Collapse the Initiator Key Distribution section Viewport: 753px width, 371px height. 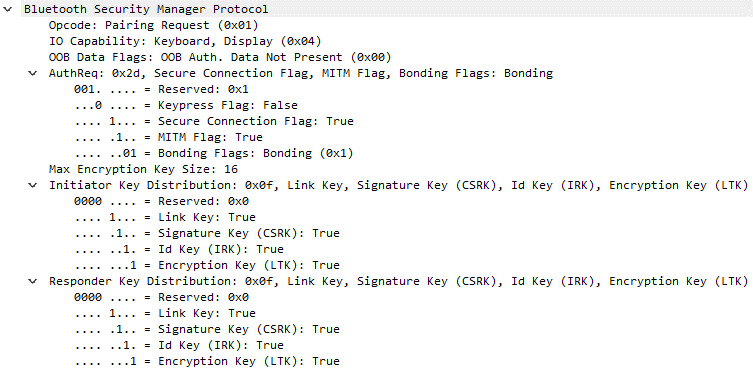pos(32,185)
